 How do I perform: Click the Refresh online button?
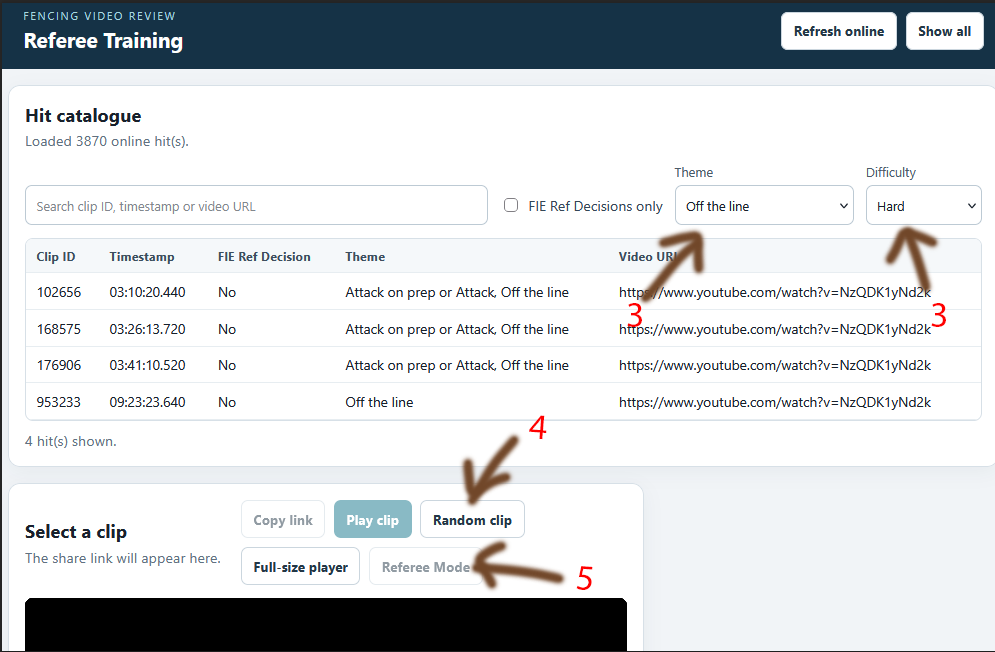pos(838,31)
